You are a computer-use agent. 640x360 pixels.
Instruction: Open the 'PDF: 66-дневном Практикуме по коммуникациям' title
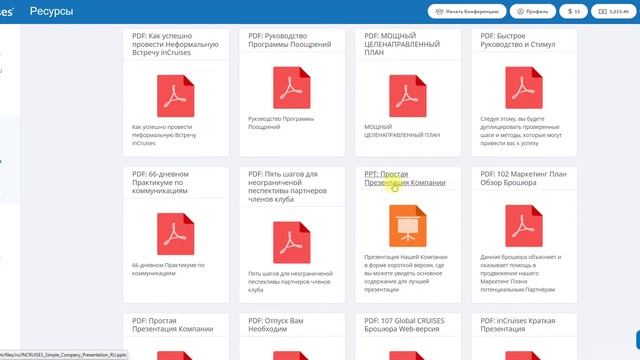pos(160,182)
